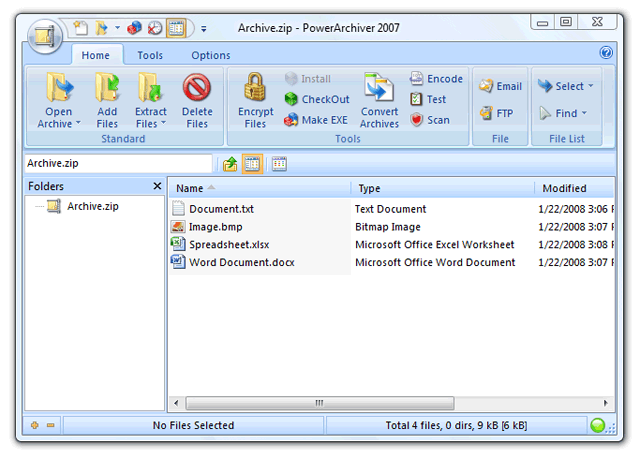Go up one folder level
Viewport: 640px width, 459px height.
pos(230,164)
